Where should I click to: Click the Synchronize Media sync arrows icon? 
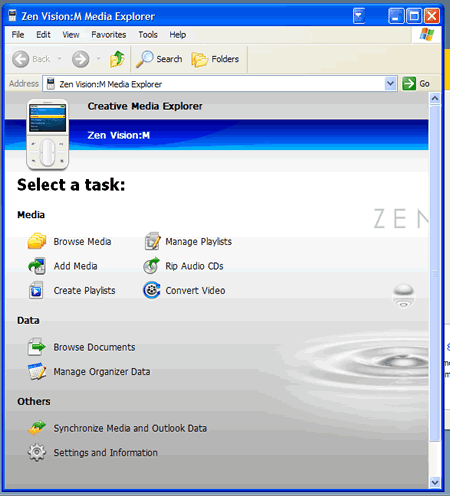(x=37, y=428)
